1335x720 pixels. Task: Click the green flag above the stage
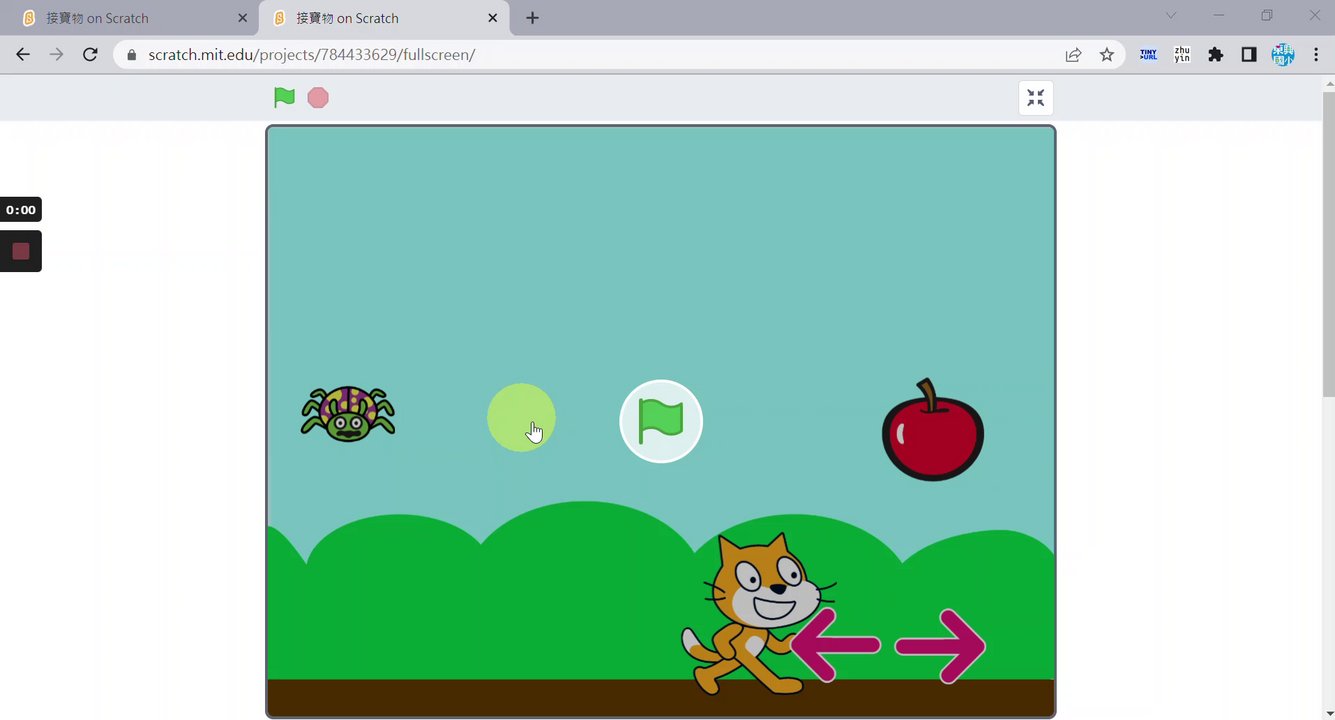point(285,97)
